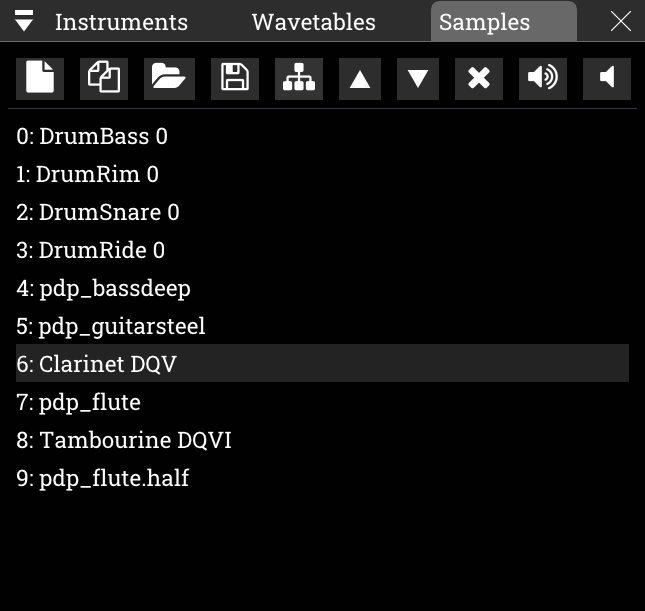Open a sample file with the folder icon
Image resolution: width=645 pixels, height=611 pixels.
tap(169, 78)
